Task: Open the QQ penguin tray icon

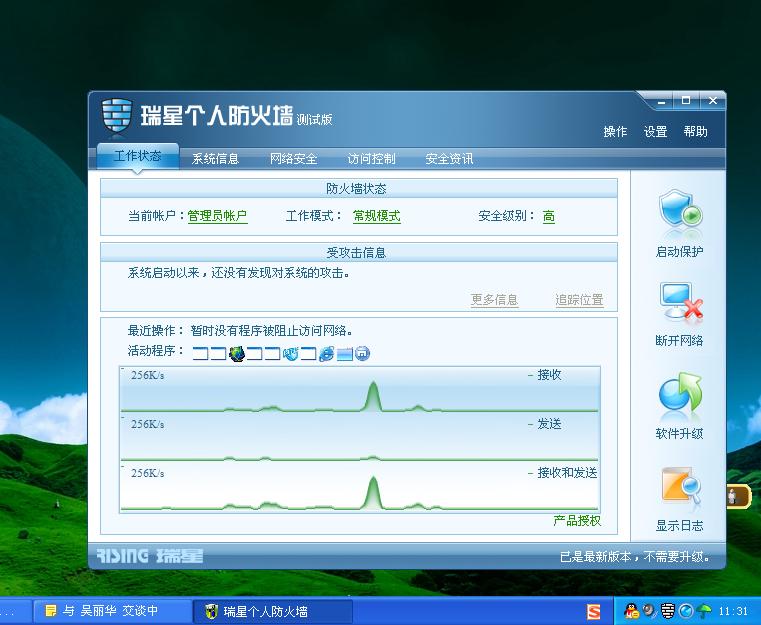Action: [631, 611]
